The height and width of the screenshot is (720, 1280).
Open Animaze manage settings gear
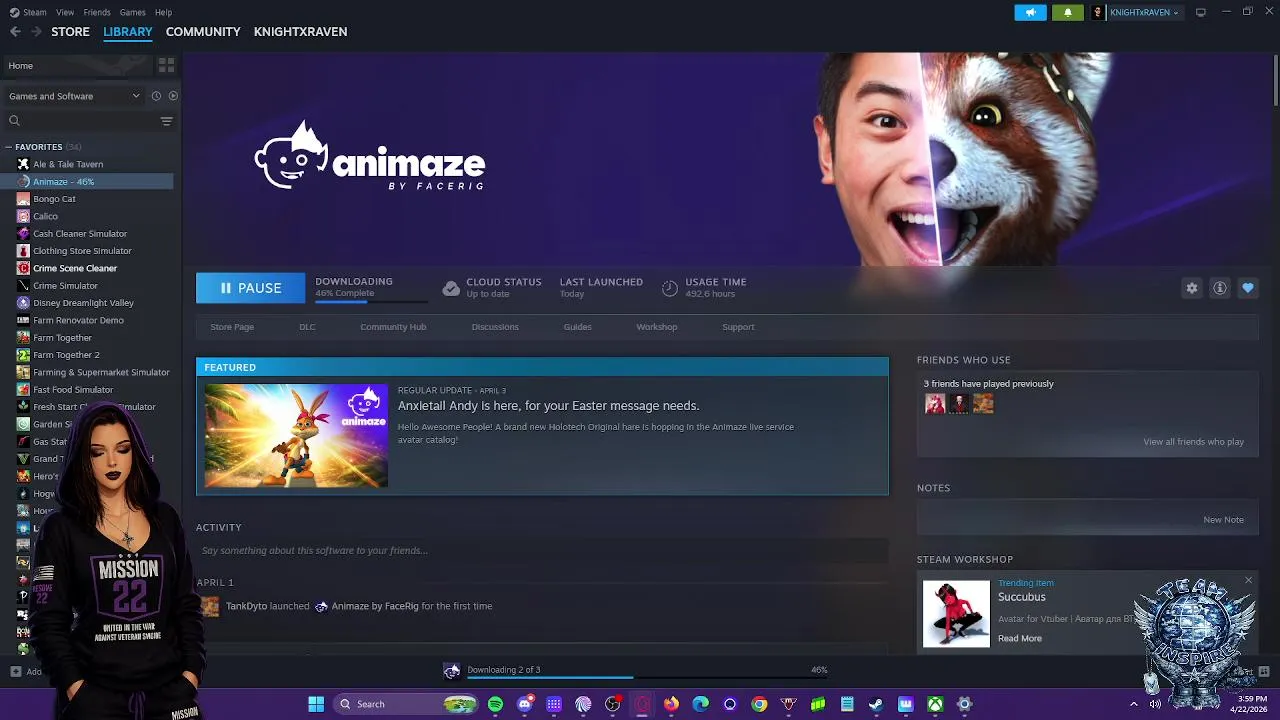tap(1192, 288)
